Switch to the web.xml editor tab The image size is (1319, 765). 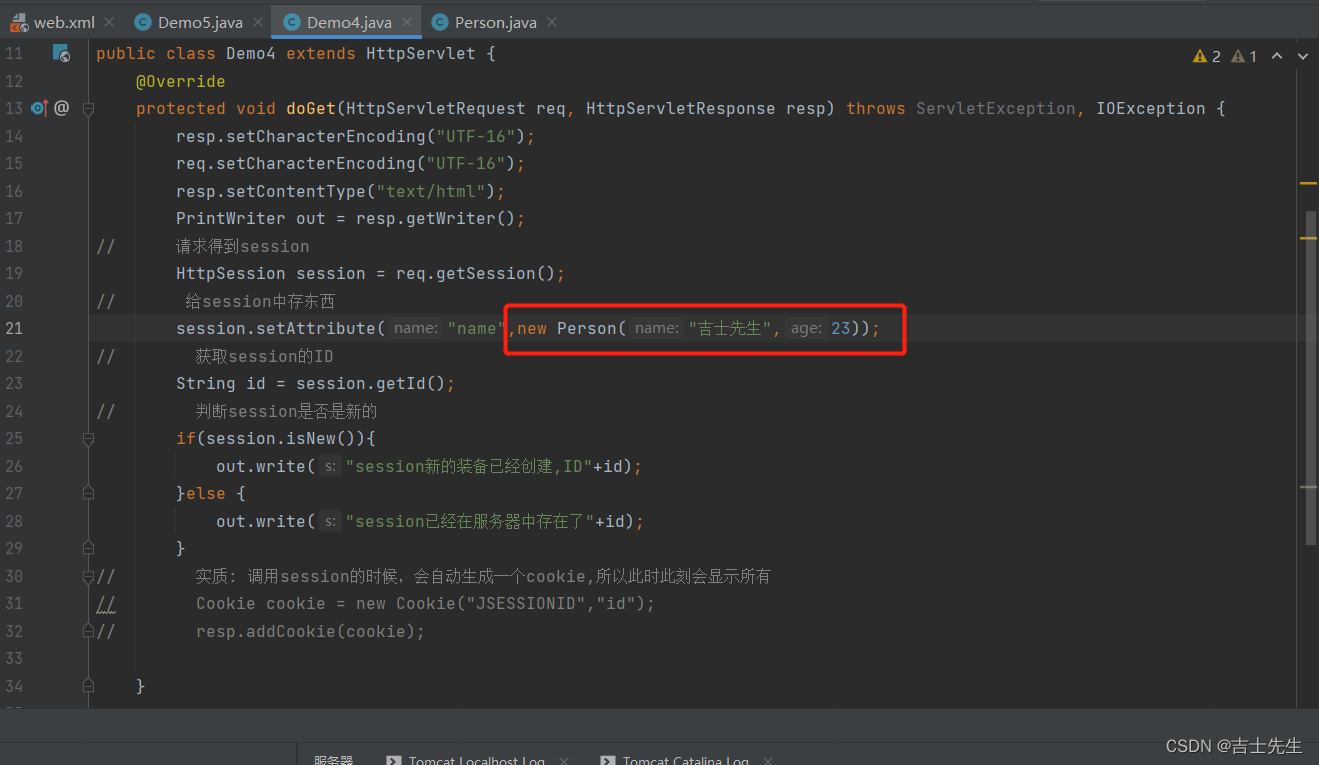pos(64,22)
